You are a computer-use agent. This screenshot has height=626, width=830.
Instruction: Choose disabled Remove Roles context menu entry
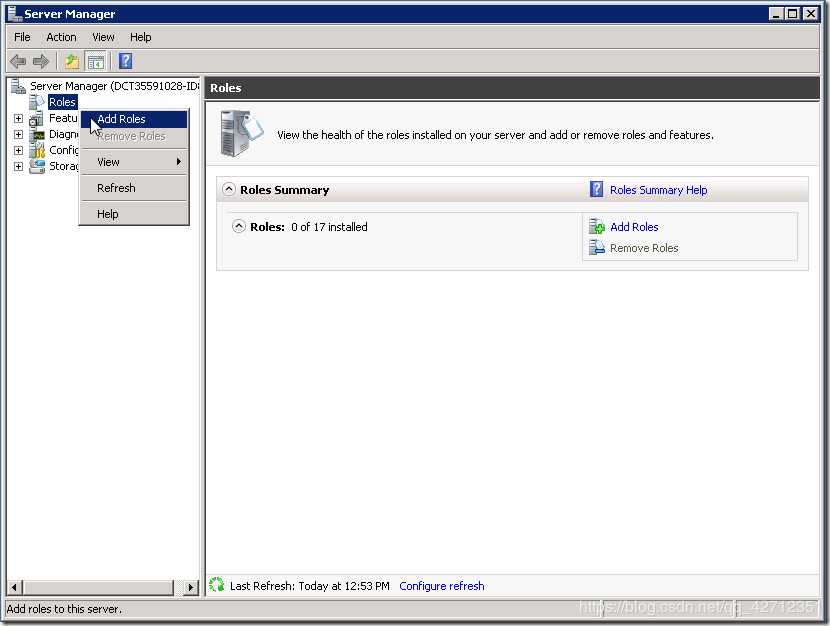134,136
